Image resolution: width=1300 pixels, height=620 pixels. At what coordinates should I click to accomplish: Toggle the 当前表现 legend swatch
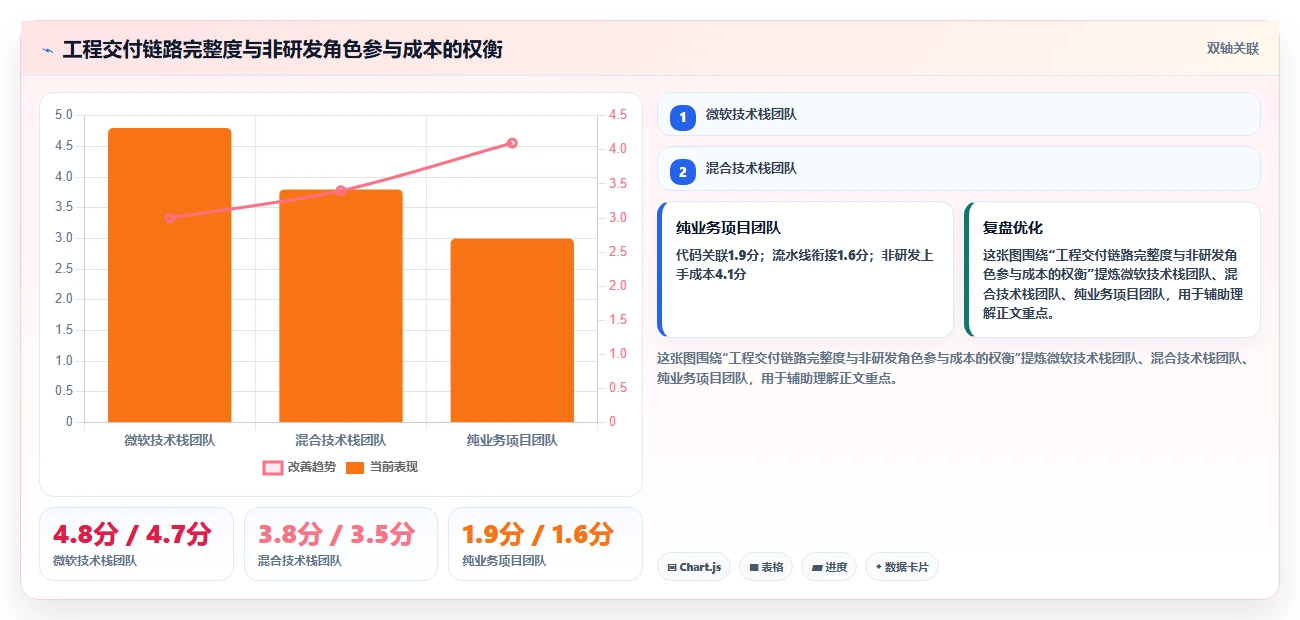click(x=355, y=467)
